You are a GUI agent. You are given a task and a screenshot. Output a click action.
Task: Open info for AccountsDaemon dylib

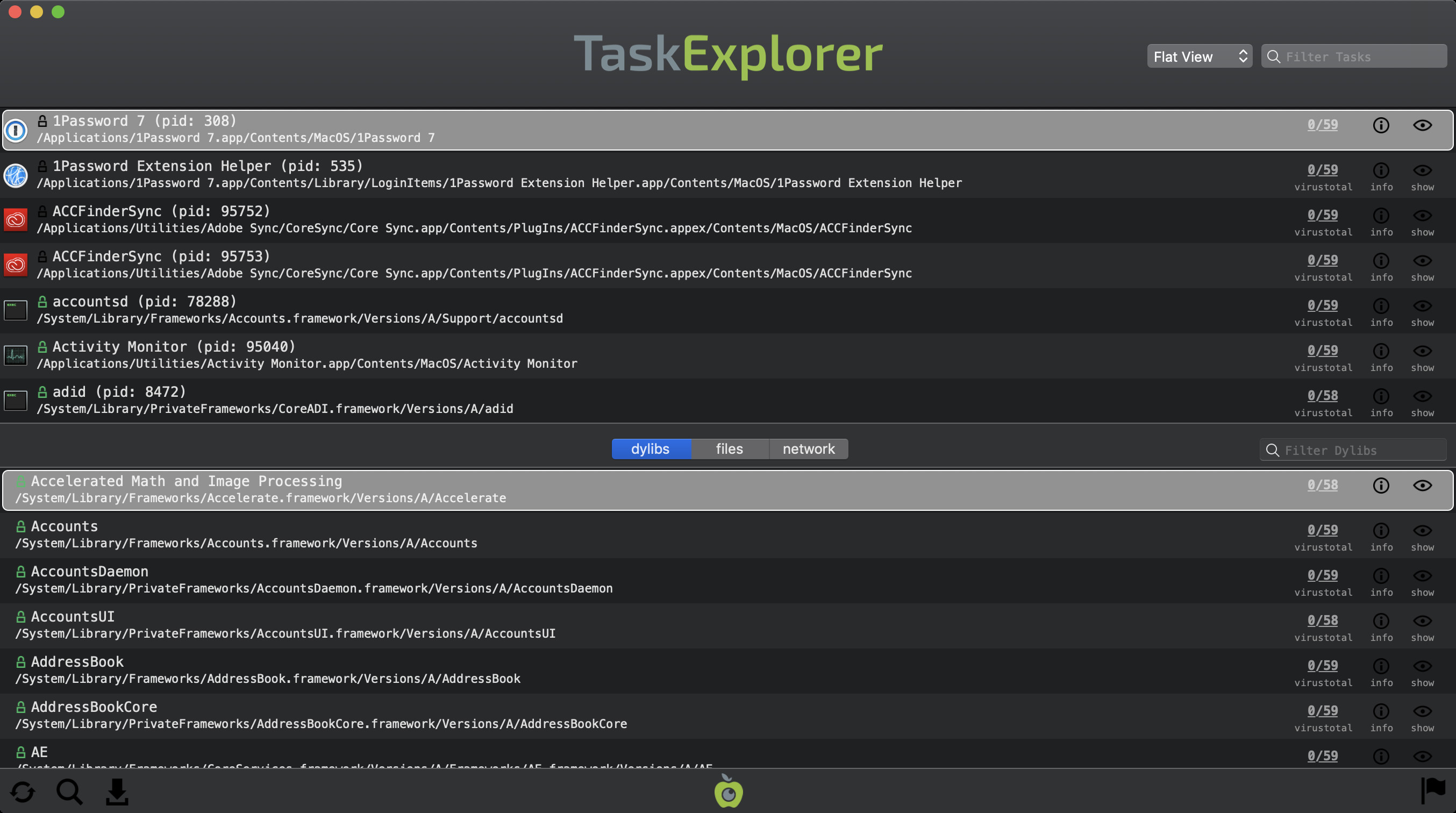pyautogui.click(x=1381, y=575)
